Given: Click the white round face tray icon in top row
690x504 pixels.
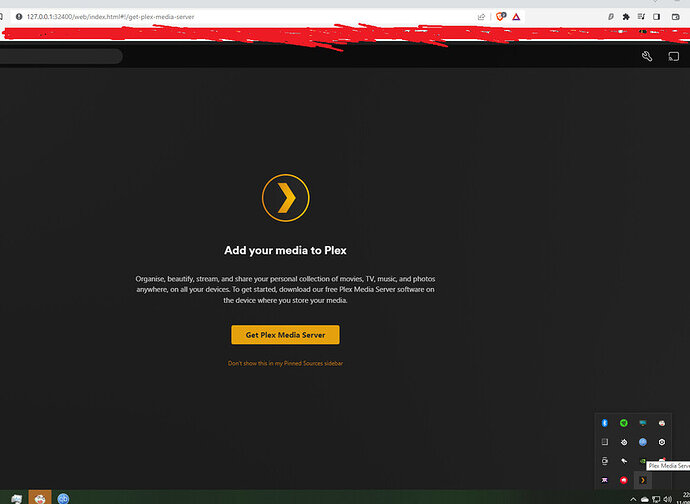Looking at the screenshot, I should click(x=662, y=423).
